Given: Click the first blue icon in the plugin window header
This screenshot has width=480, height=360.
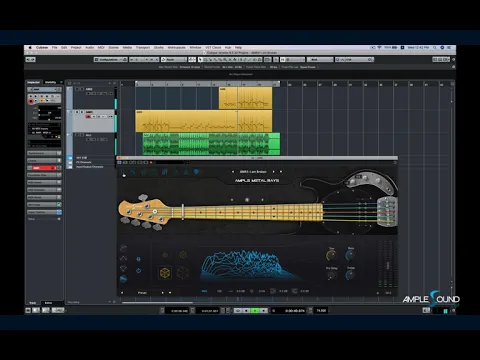Looking at the screenshot, I should 119,162.
